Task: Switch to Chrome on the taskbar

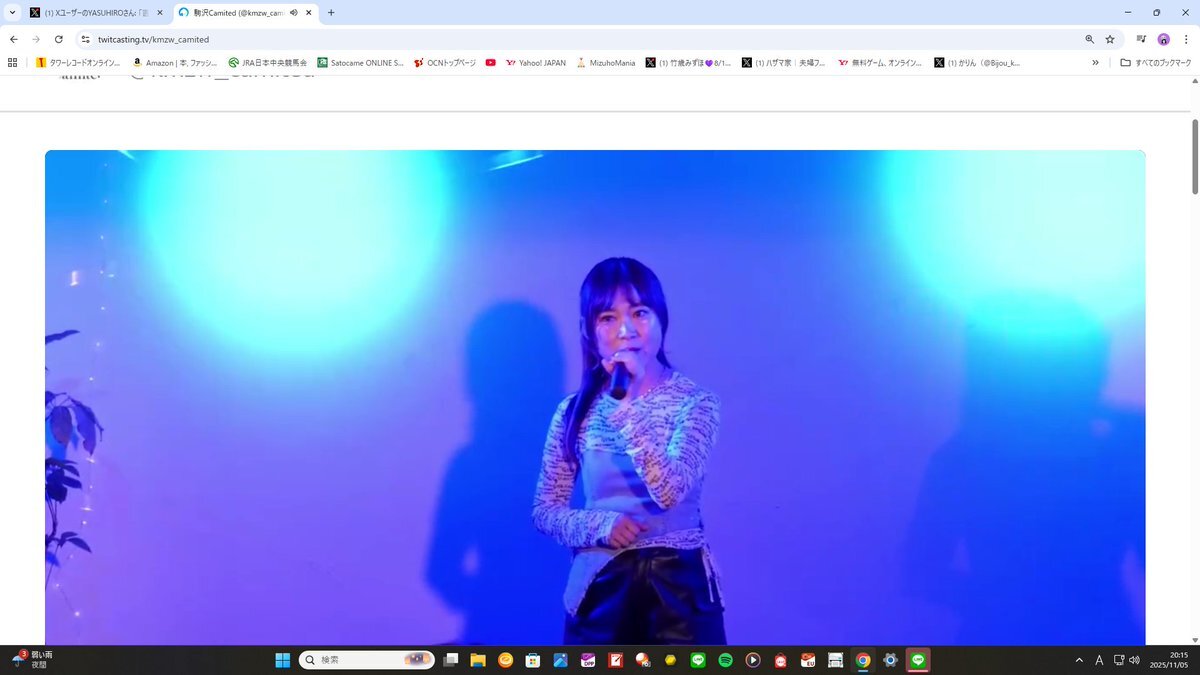Action: tap(863, 660)
